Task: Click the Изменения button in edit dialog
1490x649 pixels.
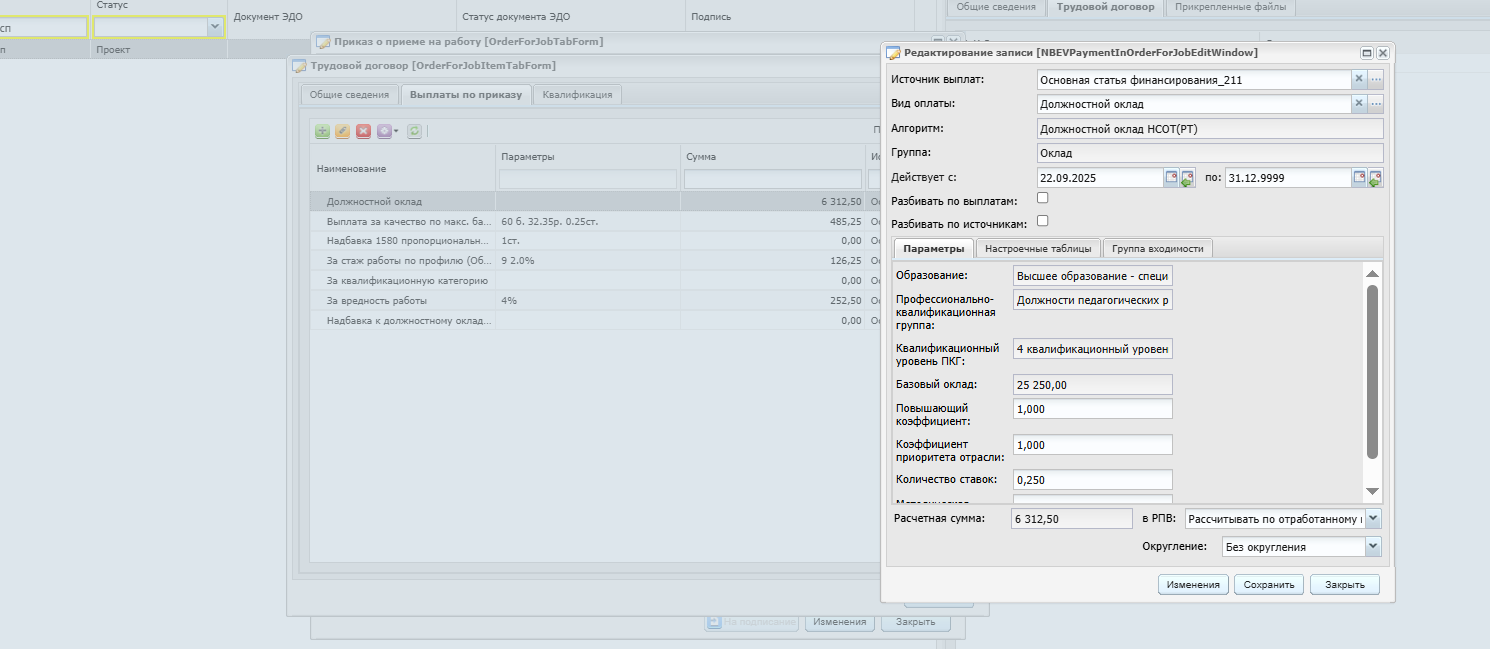Action: 1193,585
